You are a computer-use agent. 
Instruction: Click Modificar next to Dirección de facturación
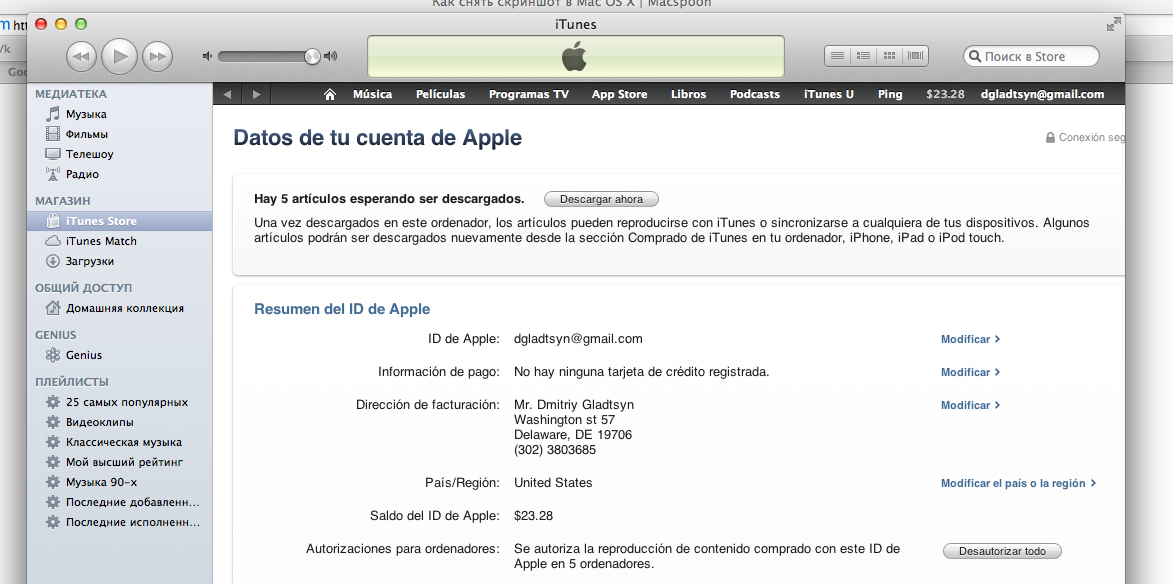click(x=970, y=405)
